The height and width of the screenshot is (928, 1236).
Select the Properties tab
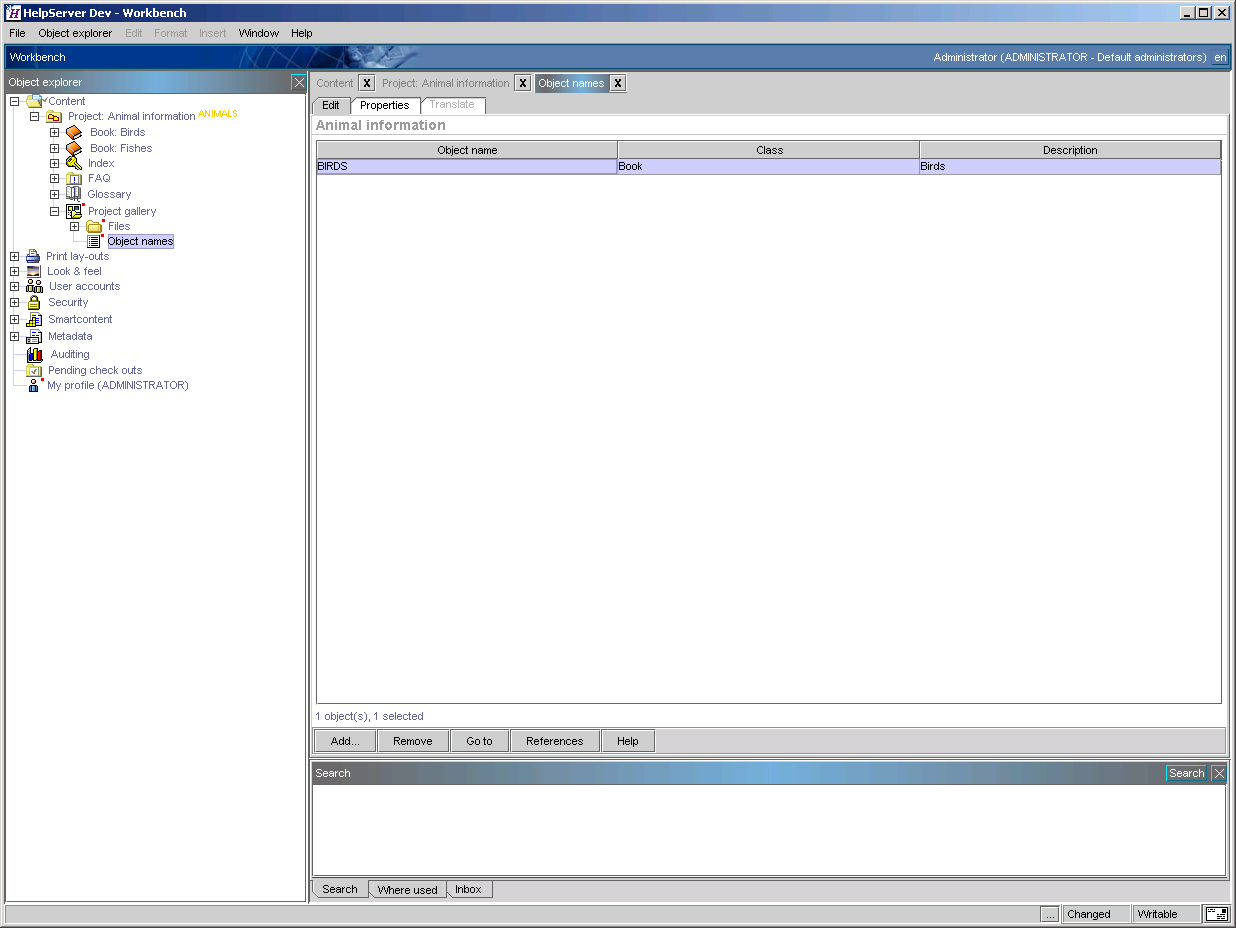coord(385,105)
